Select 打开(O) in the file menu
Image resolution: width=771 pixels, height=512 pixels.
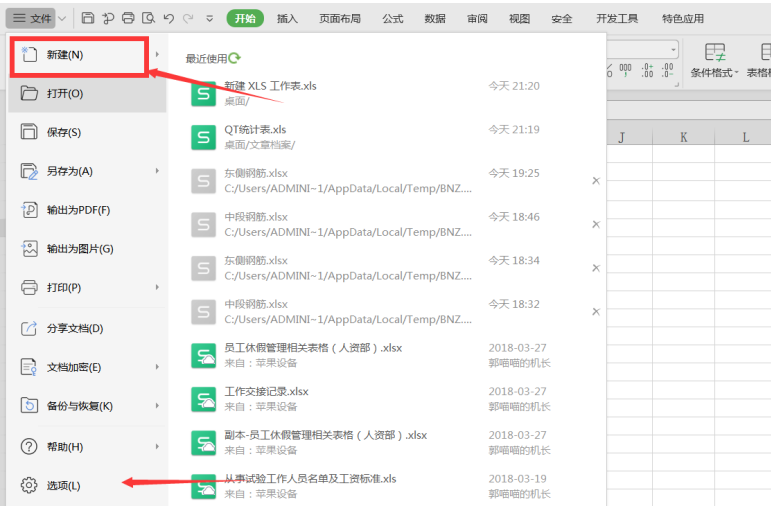[x=87, y=93]
